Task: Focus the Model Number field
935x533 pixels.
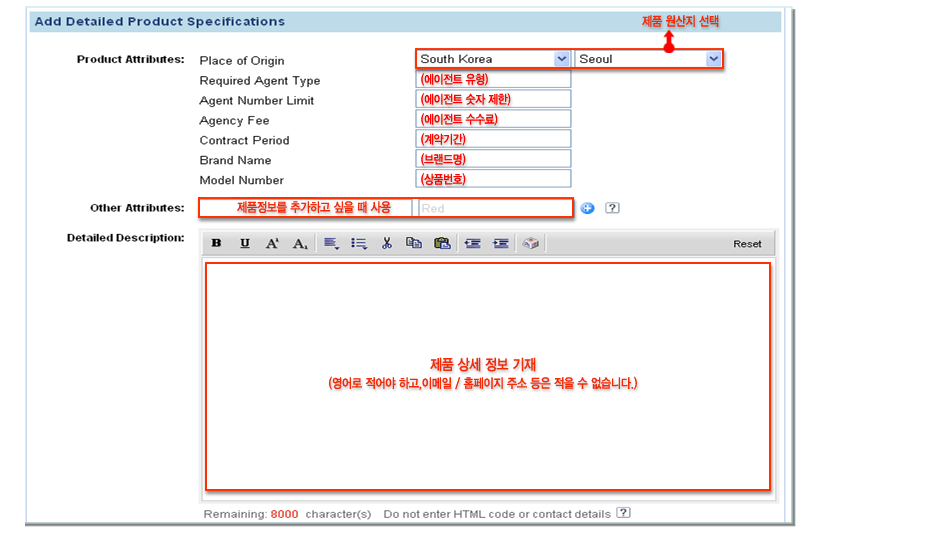Action: 493,179
